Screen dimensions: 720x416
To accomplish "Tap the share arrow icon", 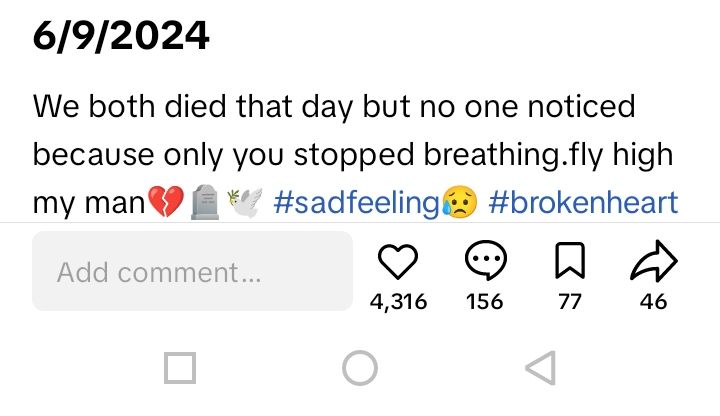I will tap(654, 263).
